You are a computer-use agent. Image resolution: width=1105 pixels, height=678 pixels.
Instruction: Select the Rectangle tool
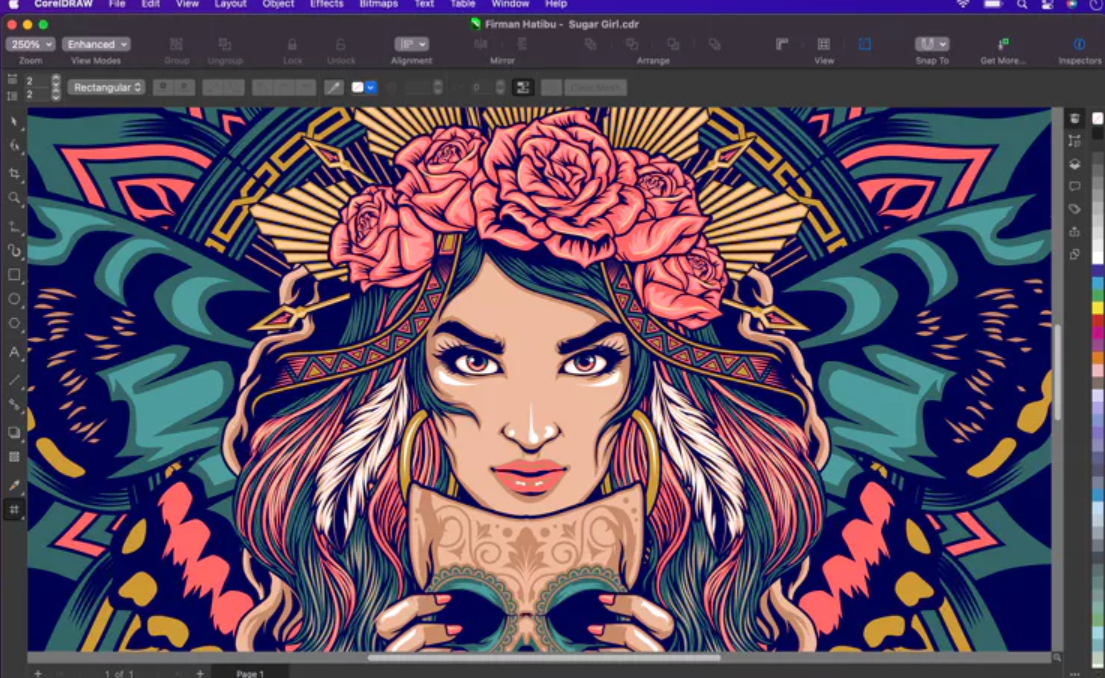point(13,275)
